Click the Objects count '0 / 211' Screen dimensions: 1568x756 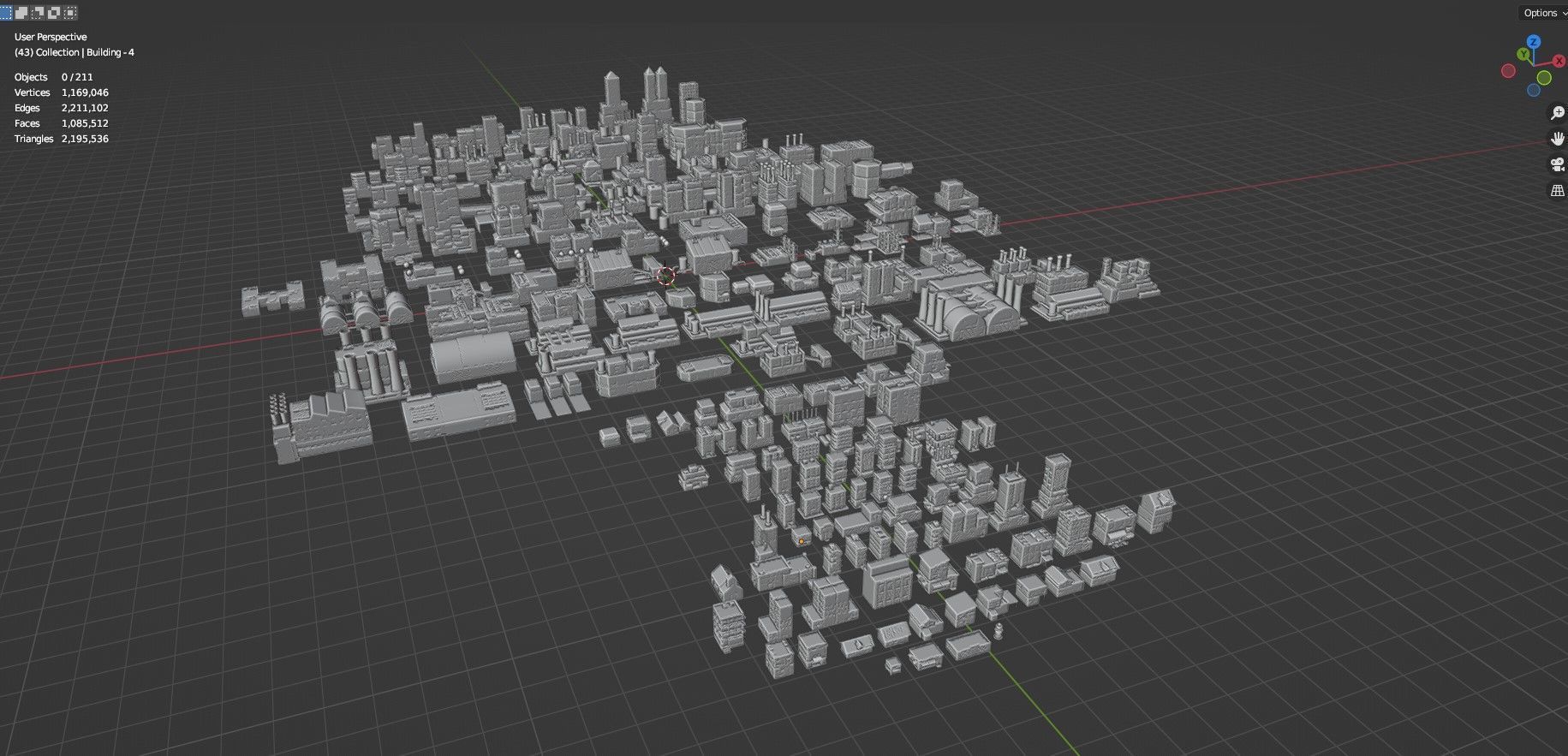77,77
